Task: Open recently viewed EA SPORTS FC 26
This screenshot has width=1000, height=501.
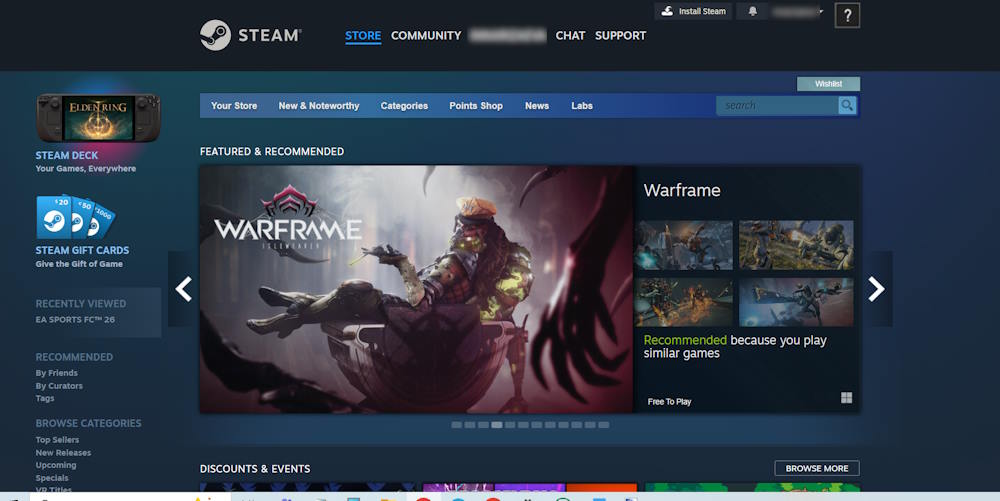Action: point(75,319)
